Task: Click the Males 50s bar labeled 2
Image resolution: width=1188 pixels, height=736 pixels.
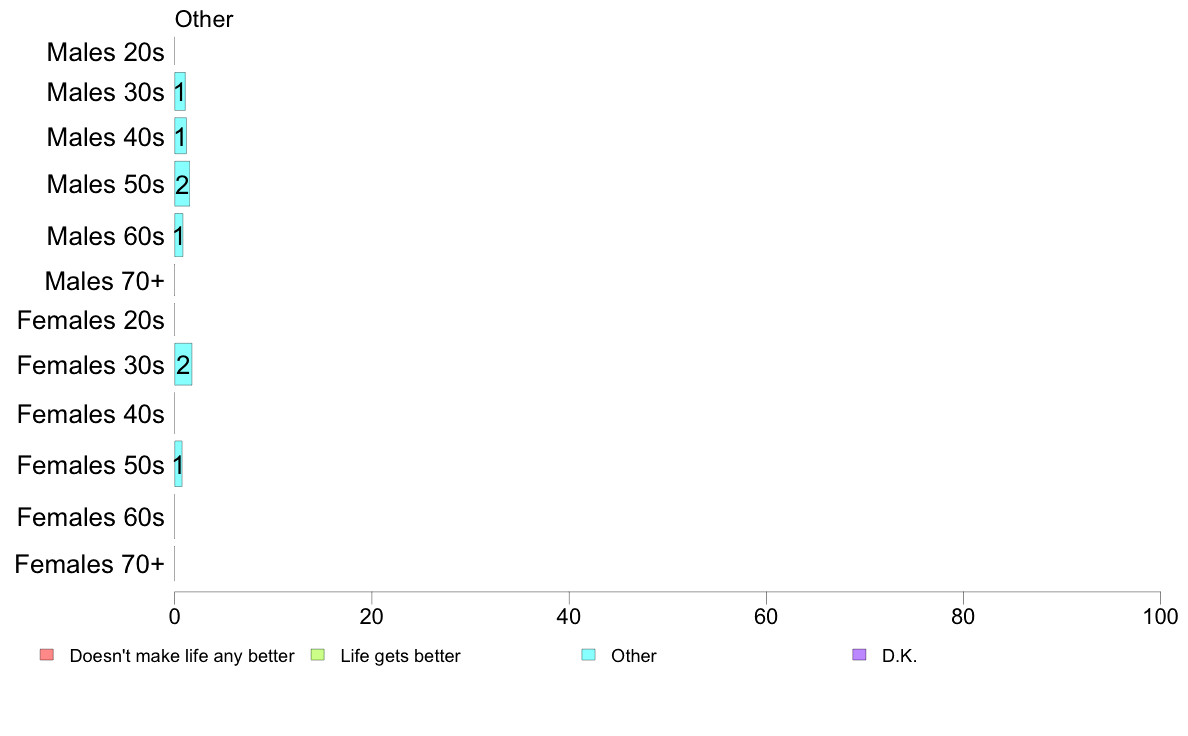Action: click(182, 184)
